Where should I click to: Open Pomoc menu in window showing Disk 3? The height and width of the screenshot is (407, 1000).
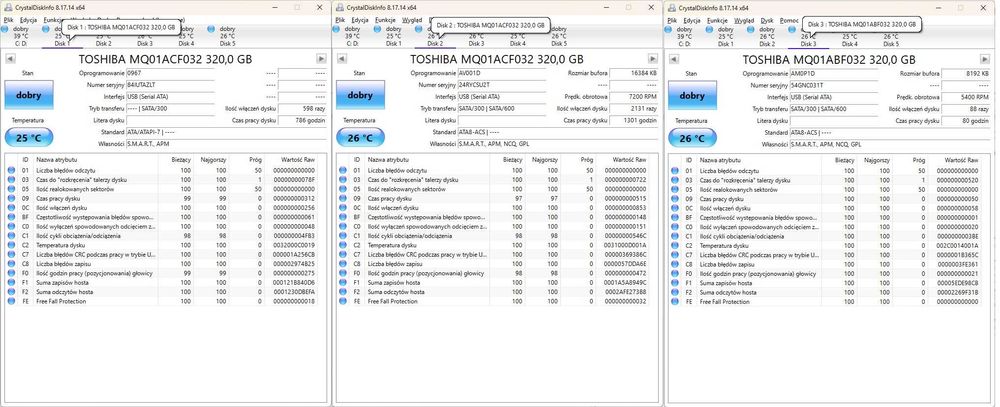[x=789, y=20]
